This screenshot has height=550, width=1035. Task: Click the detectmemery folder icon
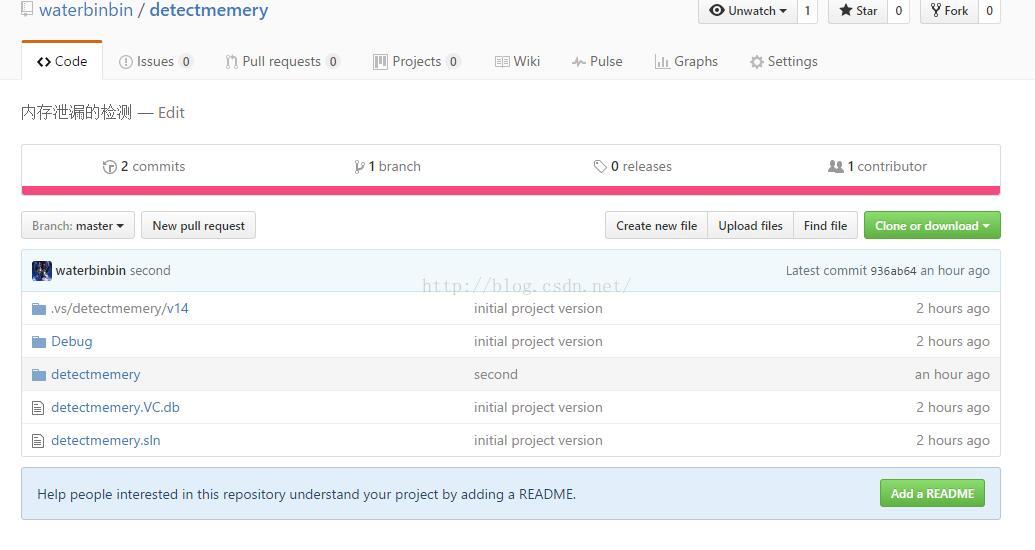39,375
